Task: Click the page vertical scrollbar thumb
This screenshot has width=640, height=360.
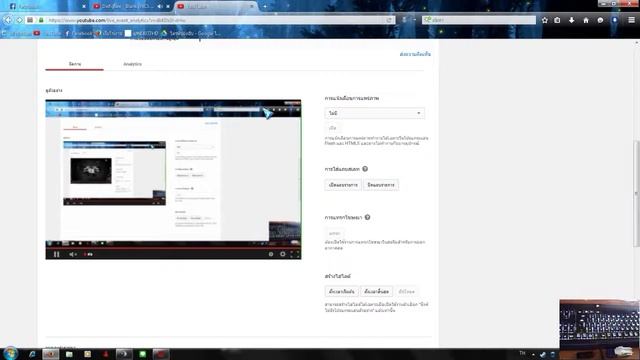Action: [x=637, y=194]
